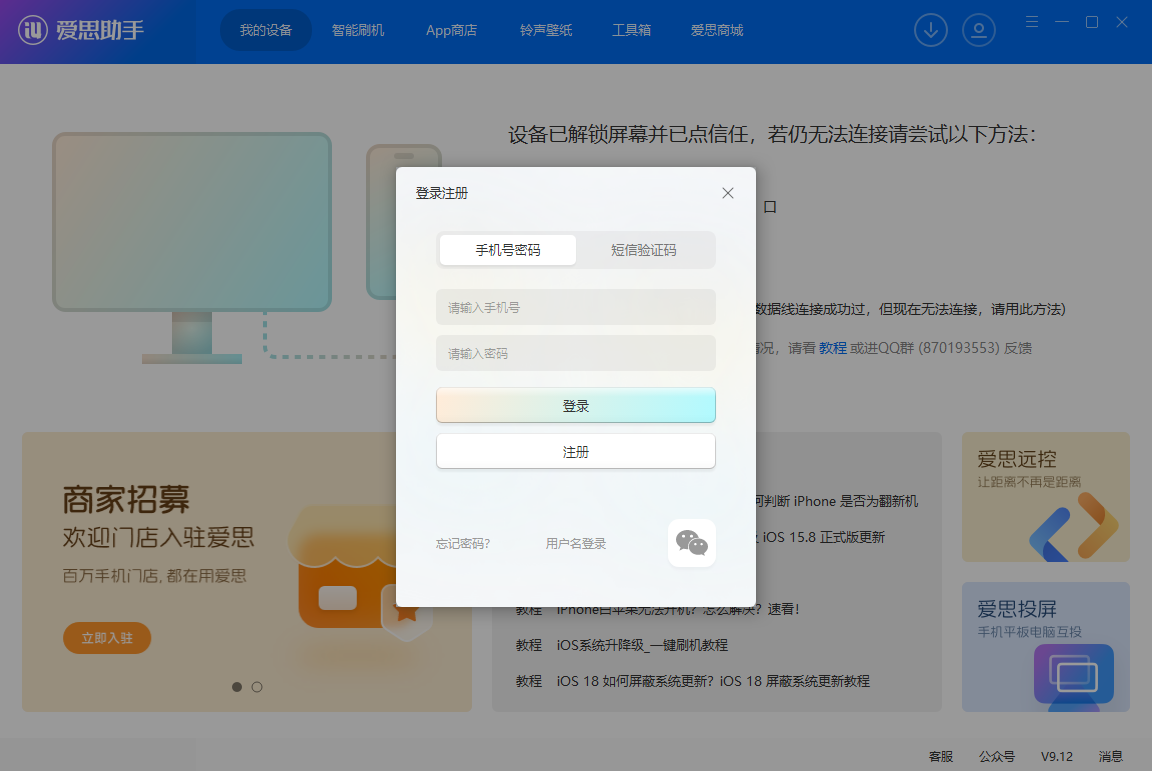Focus the 请输入密码 field
This screenshot has width=1152, height=771.
[x=576, y=354]
